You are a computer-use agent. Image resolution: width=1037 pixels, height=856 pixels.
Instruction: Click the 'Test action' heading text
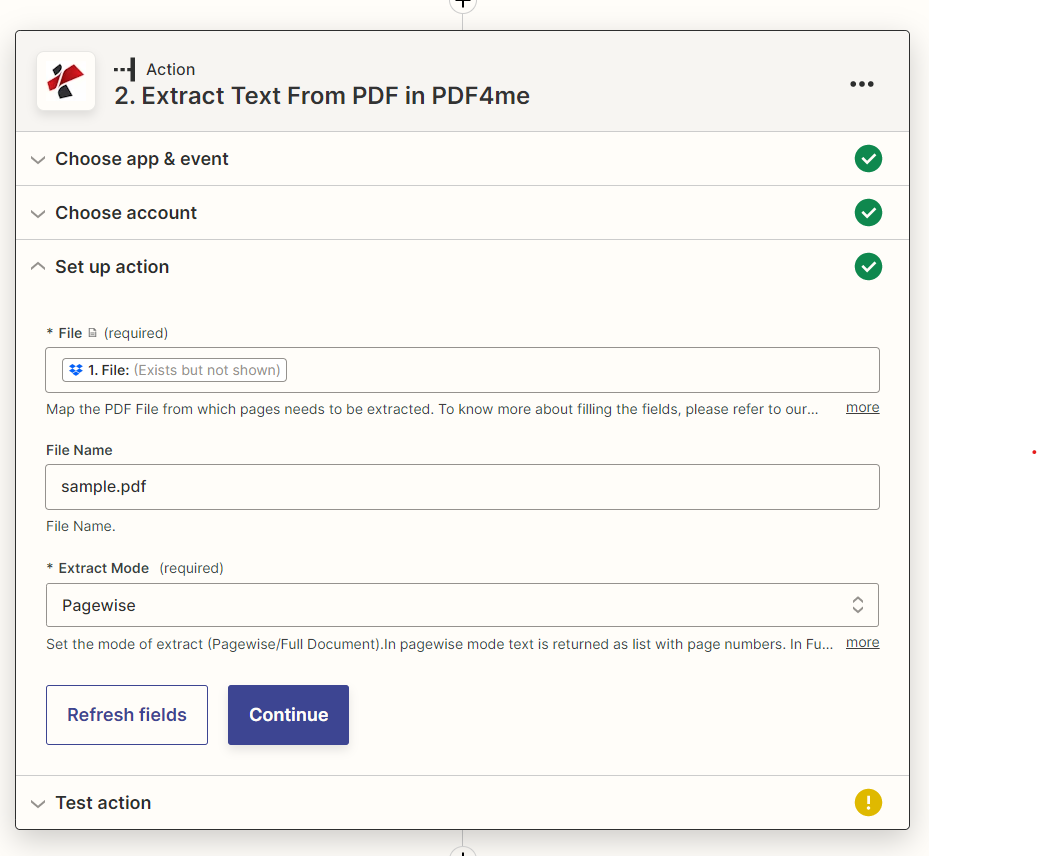[x=103, y=802]
